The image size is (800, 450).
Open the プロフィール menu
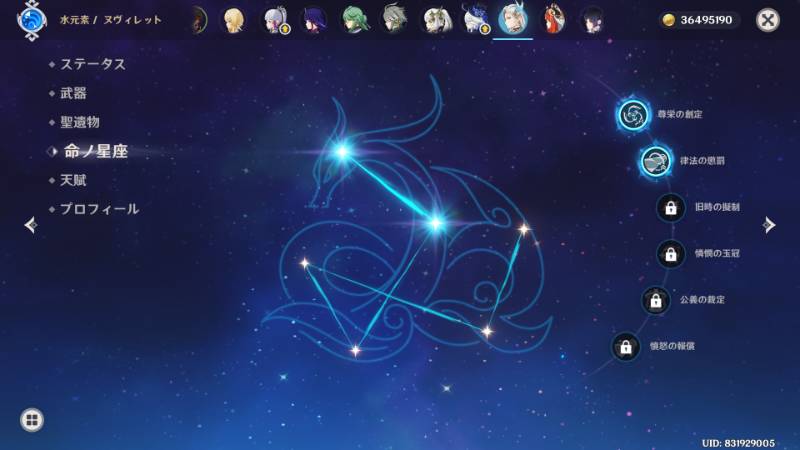99,209
